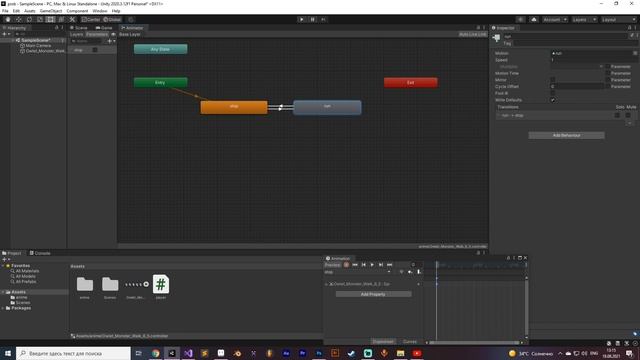Select the Move tool in toolbar

(x=19, y=20)
